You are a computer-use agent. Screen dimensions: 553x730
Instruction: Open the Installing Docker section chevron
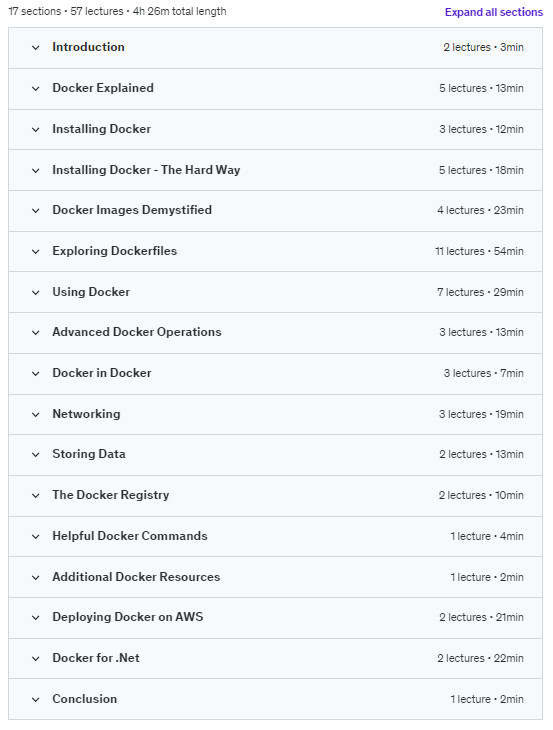click(35, 129)
